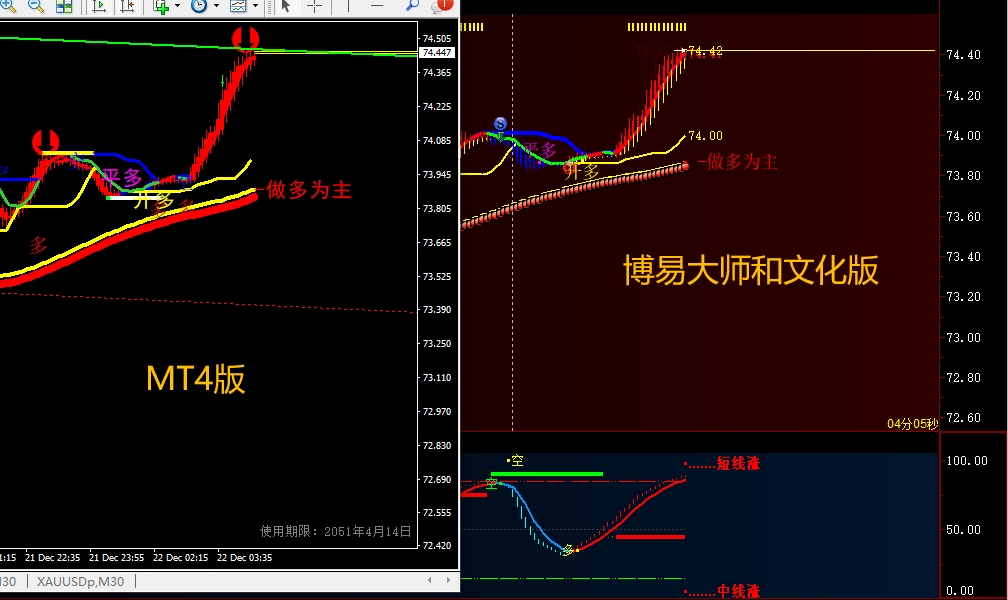Click the 100.00 oscillator scale value

966,460
